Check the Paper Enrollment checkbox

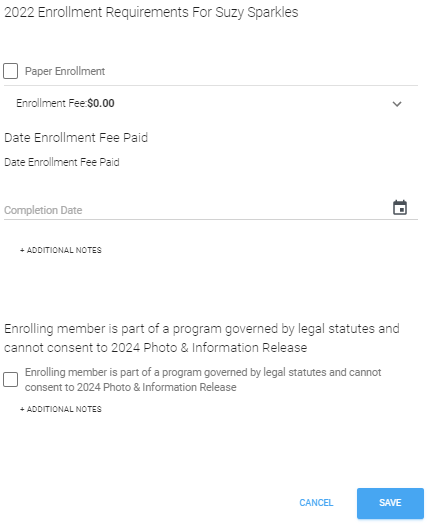[10, 71]
